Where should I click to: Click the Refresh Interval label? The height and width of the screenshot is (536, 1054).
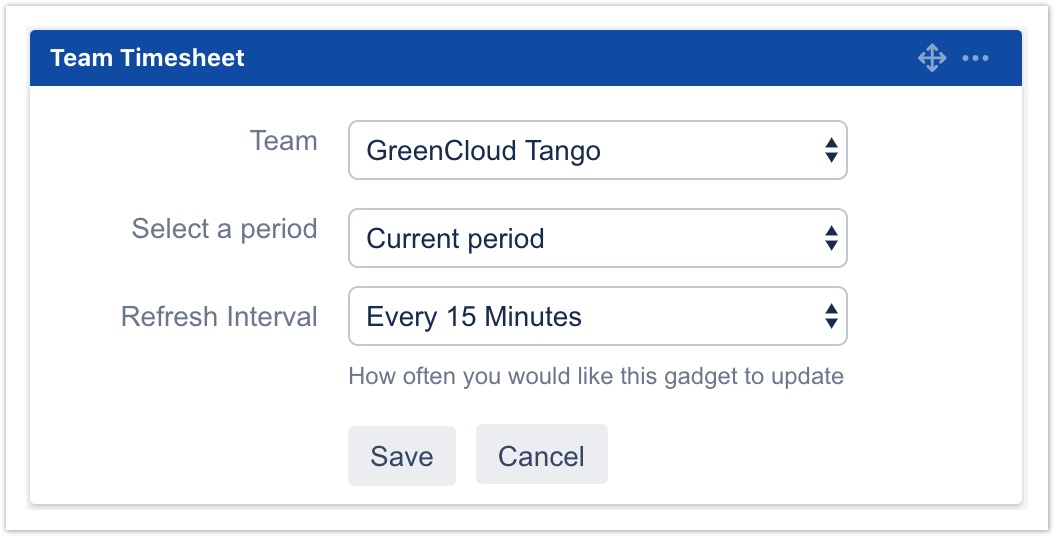coord(219,317)
